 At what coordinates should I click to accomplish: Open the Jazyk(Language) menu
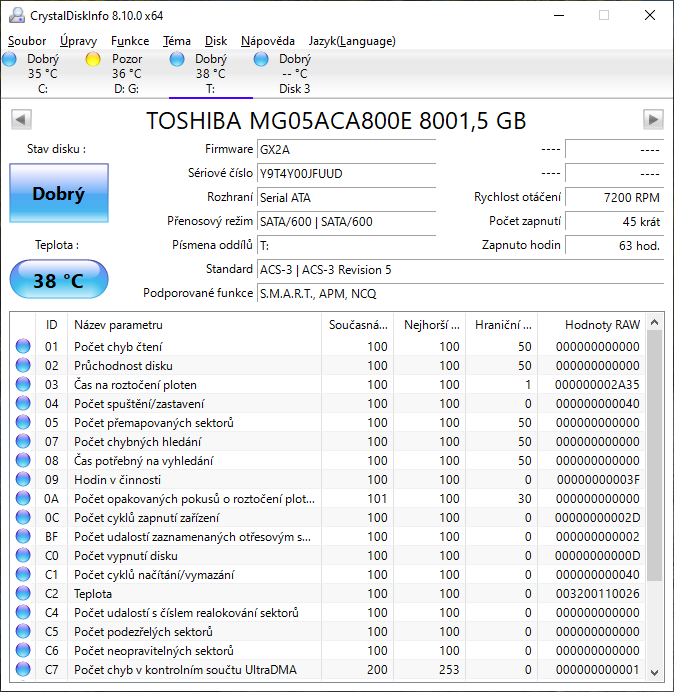pyautogui.click(x=351, y=41)
